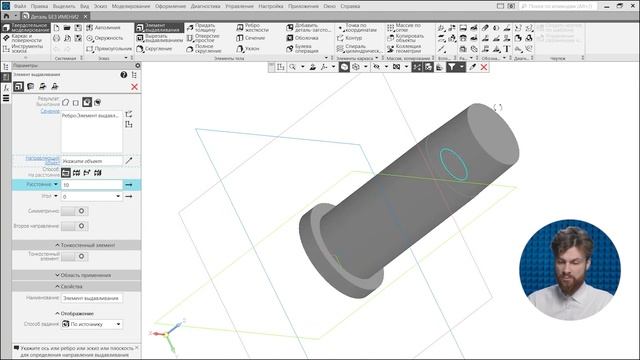640x360 pixels.
Task: Toggle the Второе направление switch
Action: 74,226
